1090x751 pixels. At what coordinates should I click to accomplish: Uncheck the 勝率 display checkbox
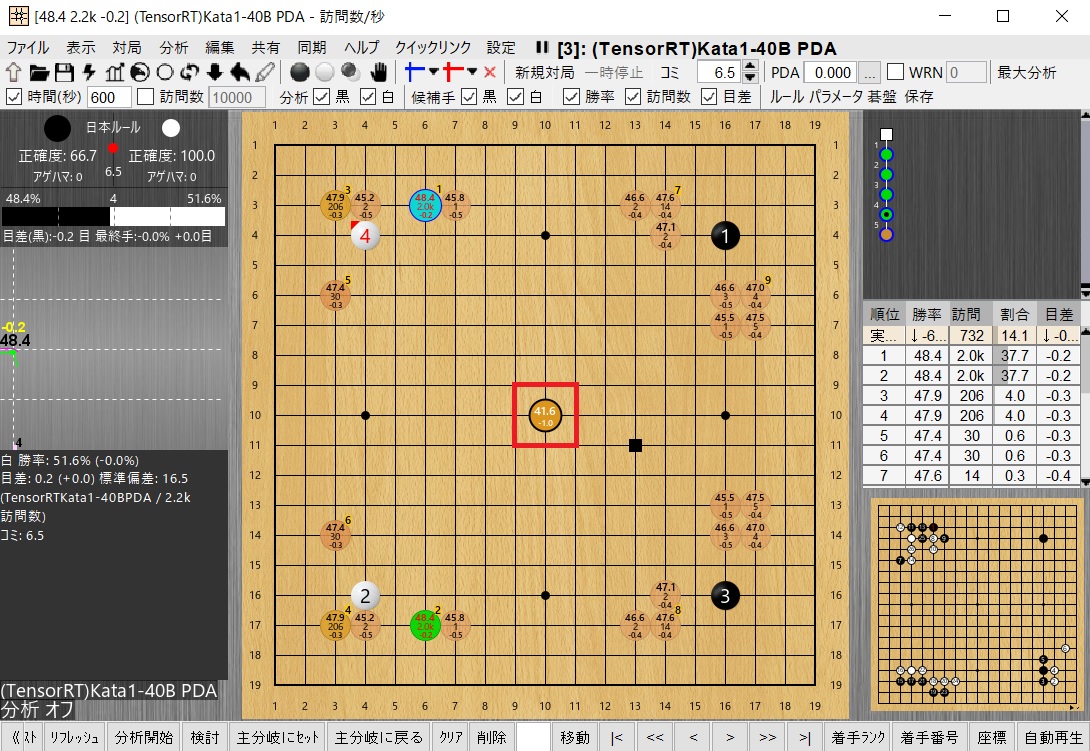point(571,97)
